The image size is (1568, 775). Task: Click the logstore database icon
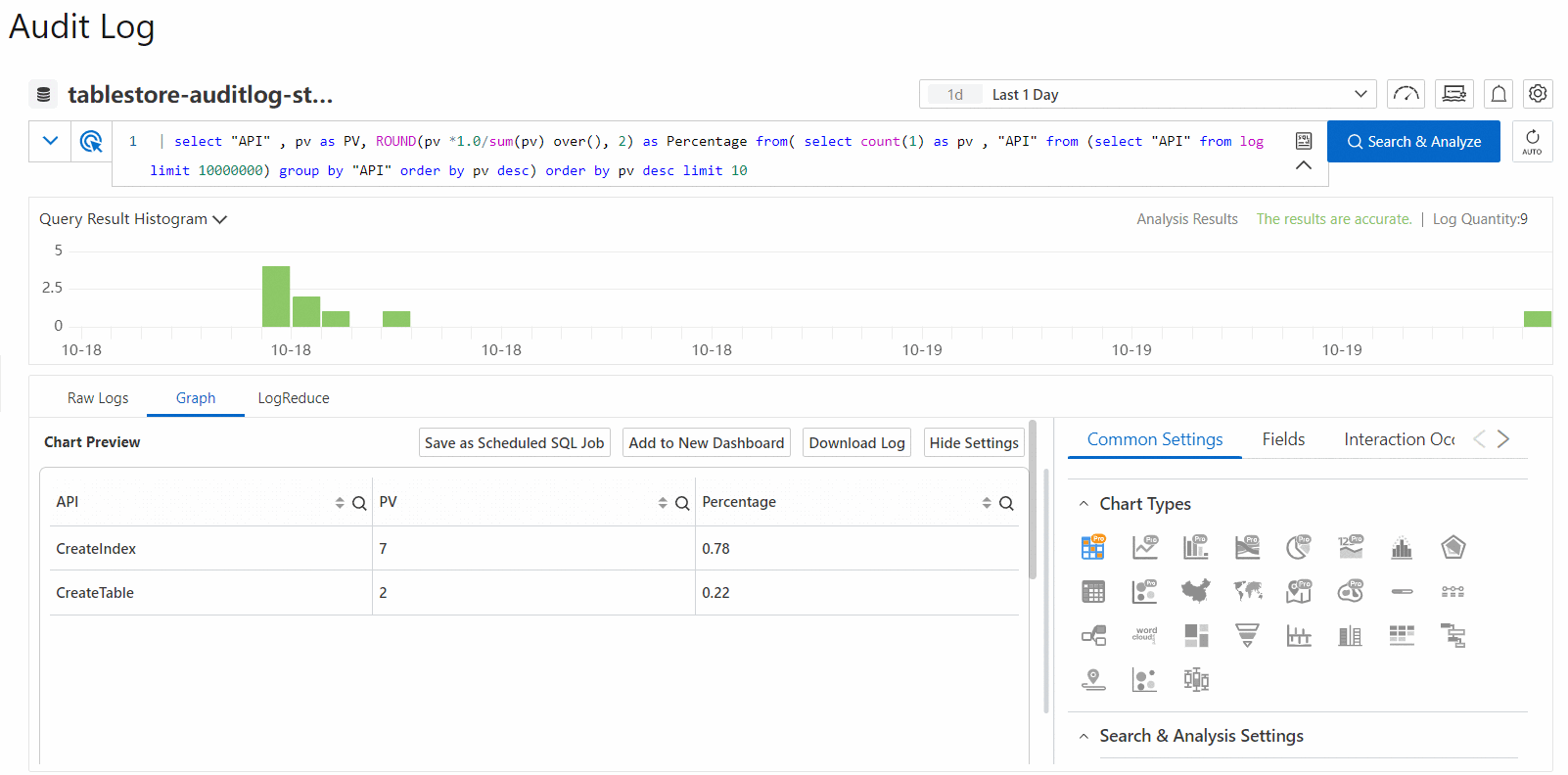click(x=43, y=94)
